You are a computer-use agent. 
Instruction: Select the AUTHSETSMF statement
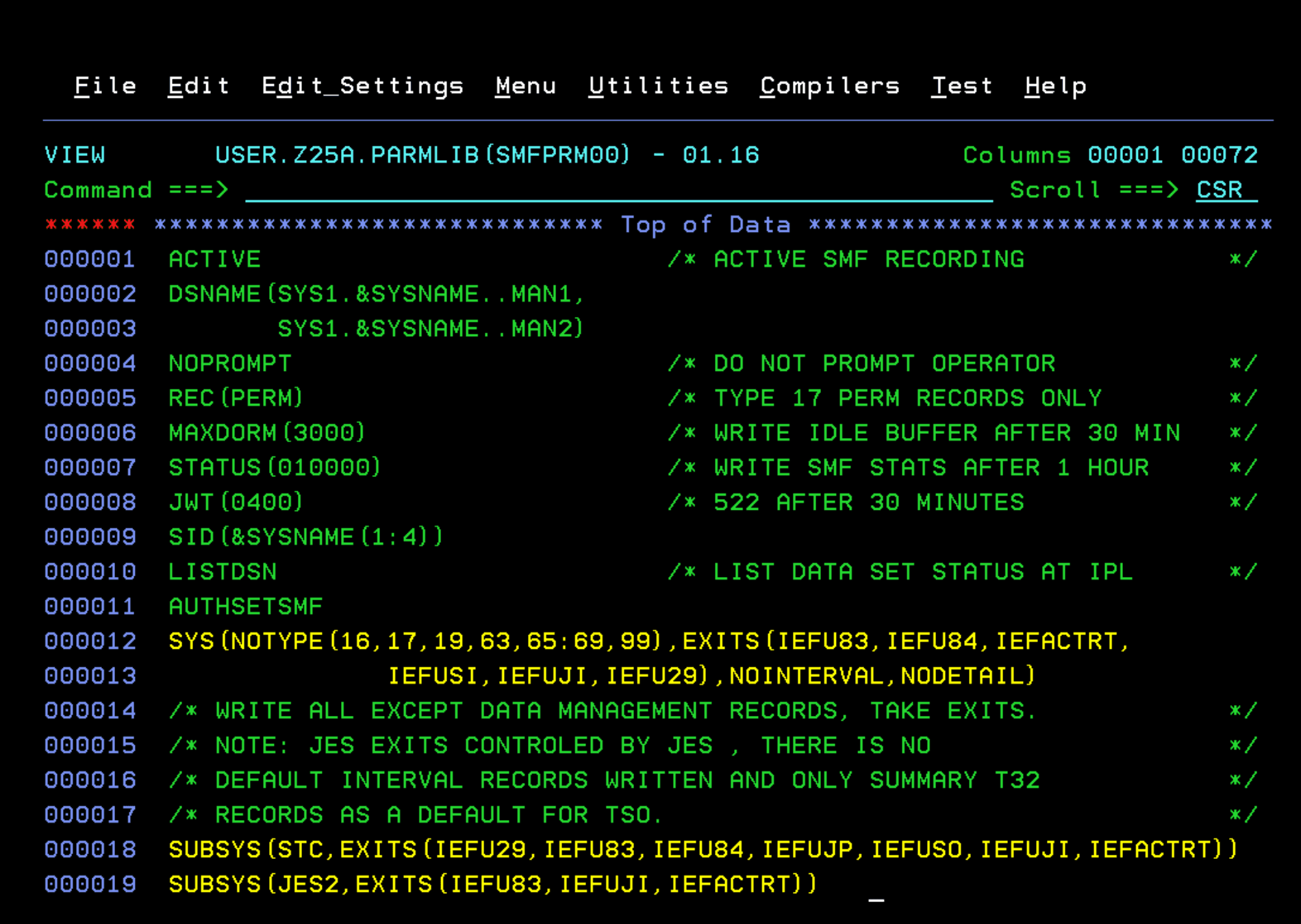246,606
